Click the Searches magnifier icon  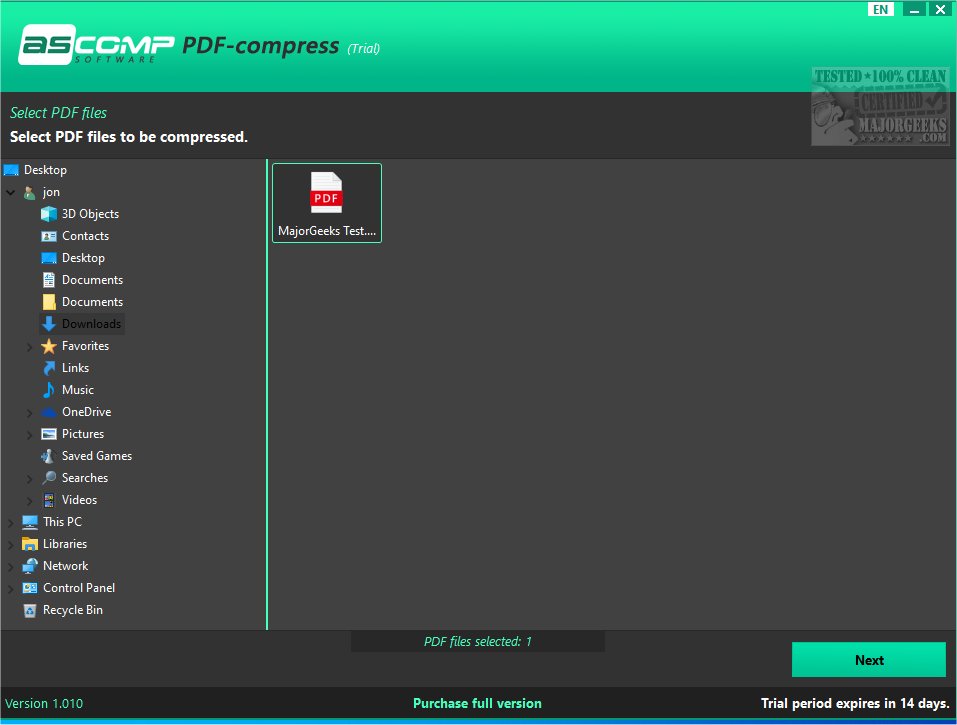click(49, 477)
